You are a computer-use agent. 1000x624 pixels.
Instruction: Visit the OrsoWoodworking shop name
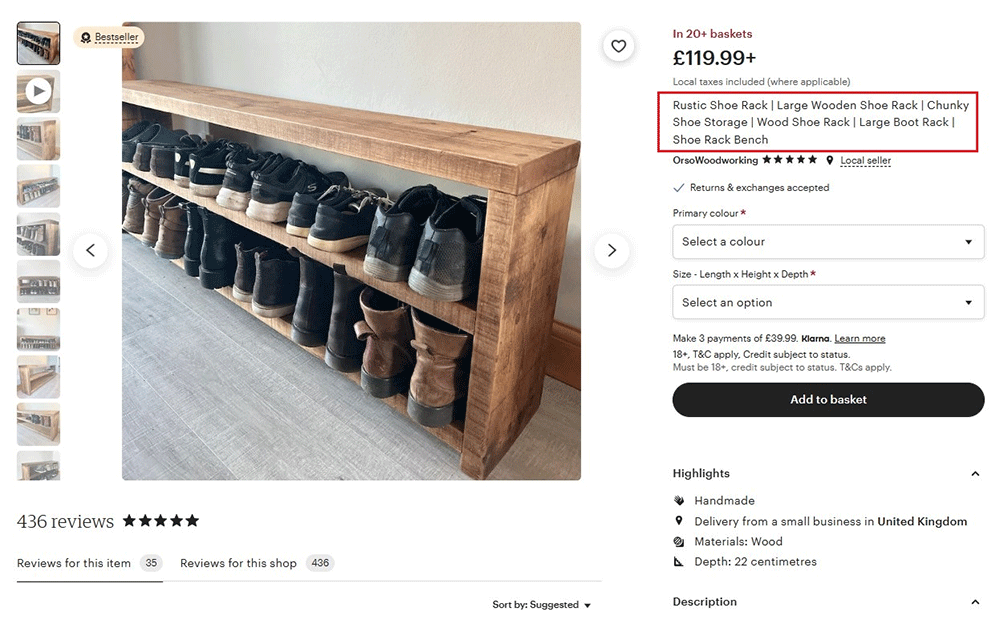[x=715, y=161]
